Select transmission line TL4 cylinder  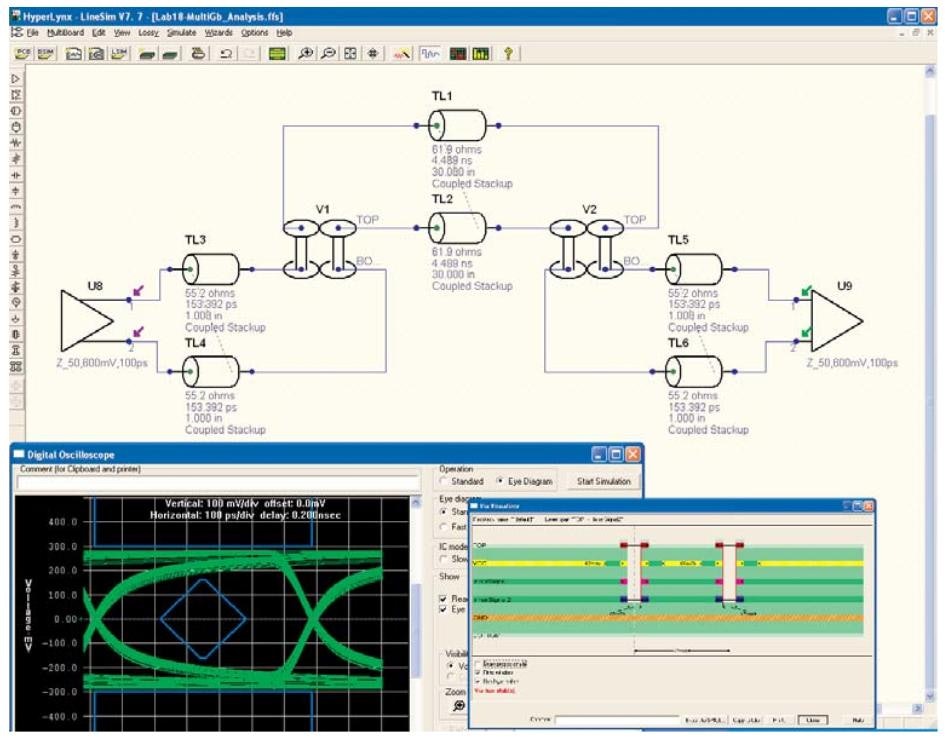(x=211, y=372)
